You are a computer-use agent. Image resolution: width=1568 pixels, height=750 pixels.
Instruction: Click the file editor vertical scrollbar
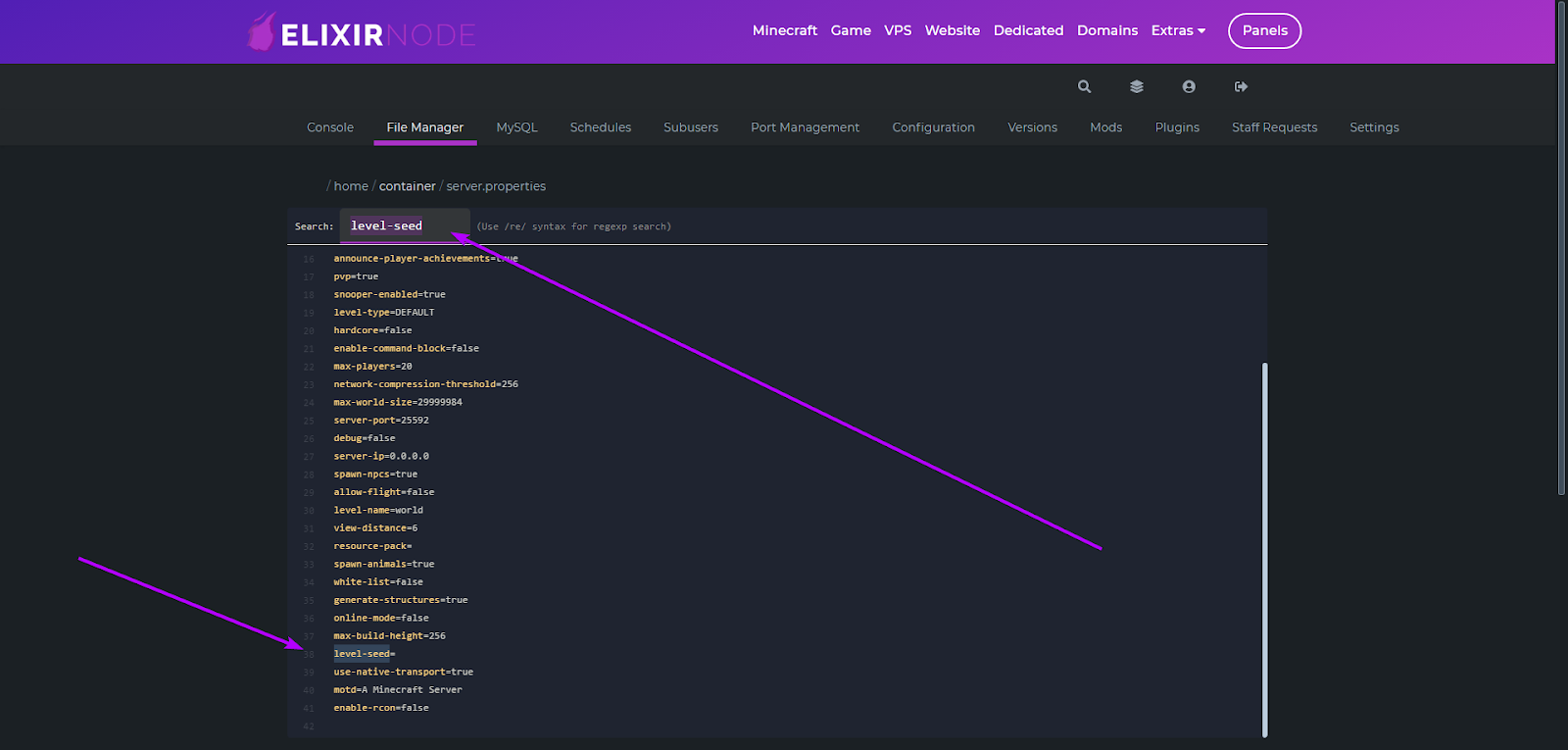coord(1265,549)
